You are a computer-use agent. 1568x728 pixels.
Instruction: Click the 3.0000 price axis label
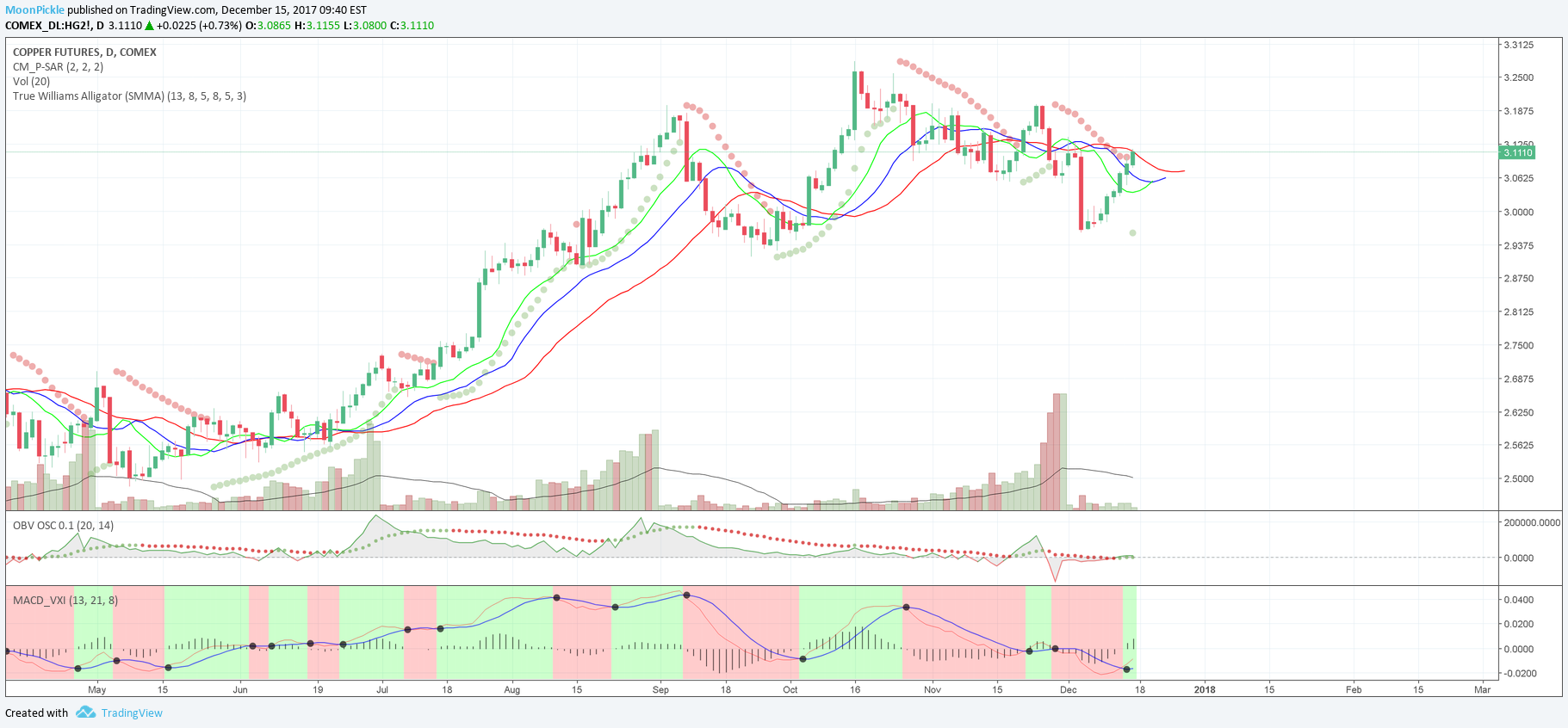coord(1518,212)
